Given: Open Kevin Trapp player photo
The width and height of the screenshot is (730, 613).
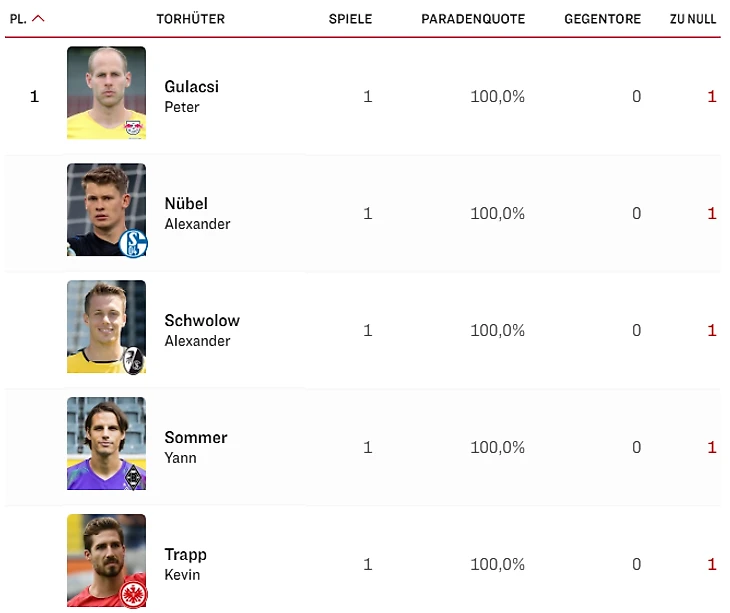Looking at the screenshot, I should (x=106, y=560).
